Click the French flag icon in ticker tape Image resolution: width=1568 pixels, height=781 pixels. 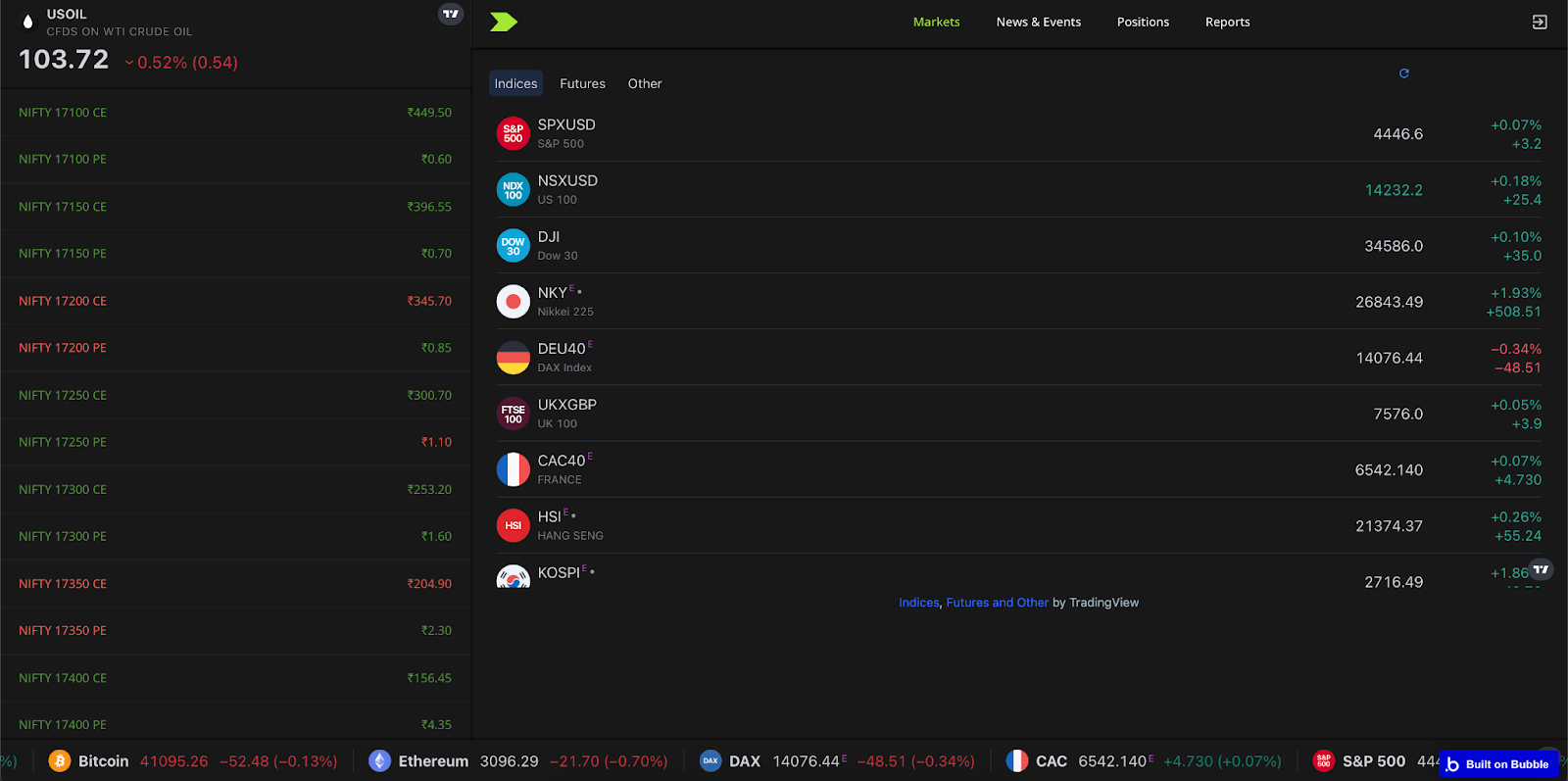coord(1017,760)
